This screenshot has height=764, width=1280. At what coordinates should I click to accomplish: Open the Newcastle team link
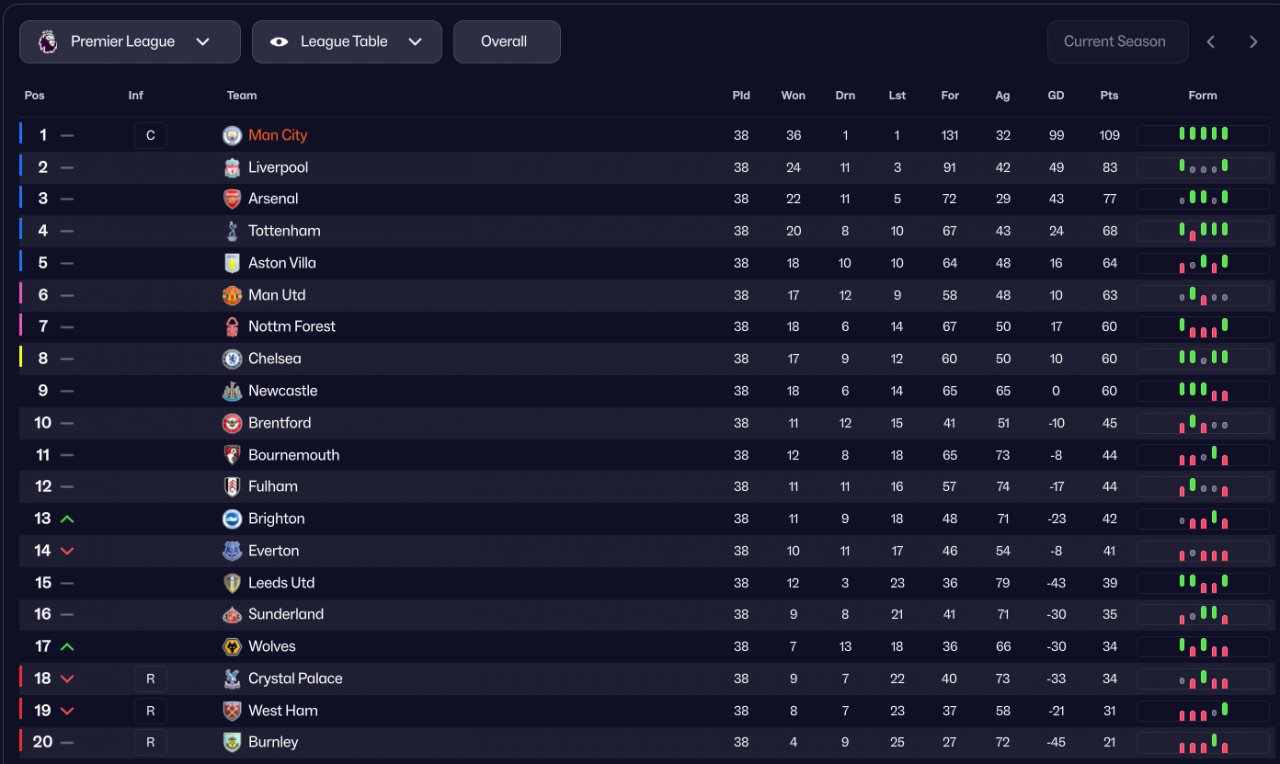(x=283, y=391)
